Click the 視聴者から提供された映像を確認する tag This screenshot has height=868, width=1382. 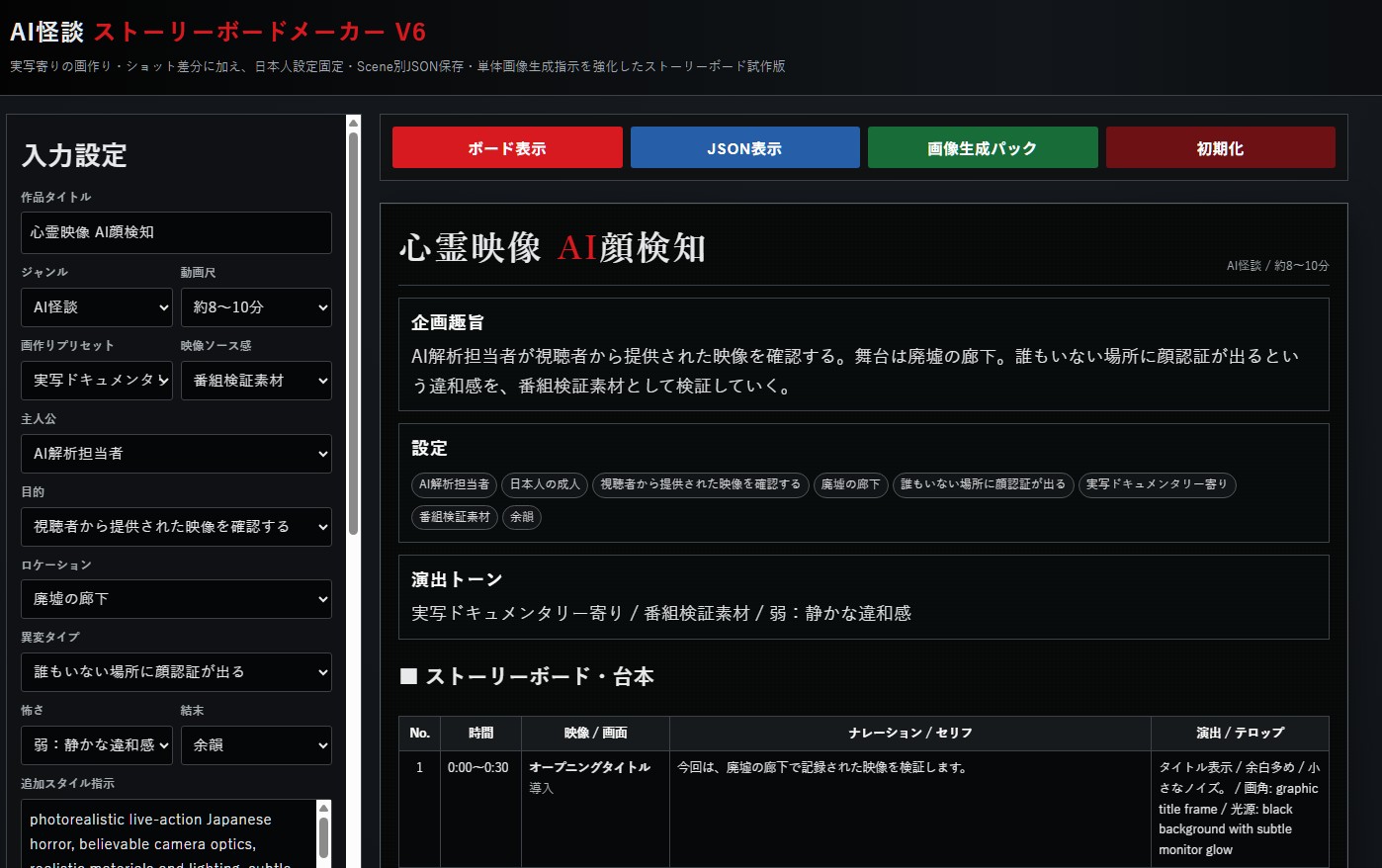pyautogui.click(x=701, y=484)
